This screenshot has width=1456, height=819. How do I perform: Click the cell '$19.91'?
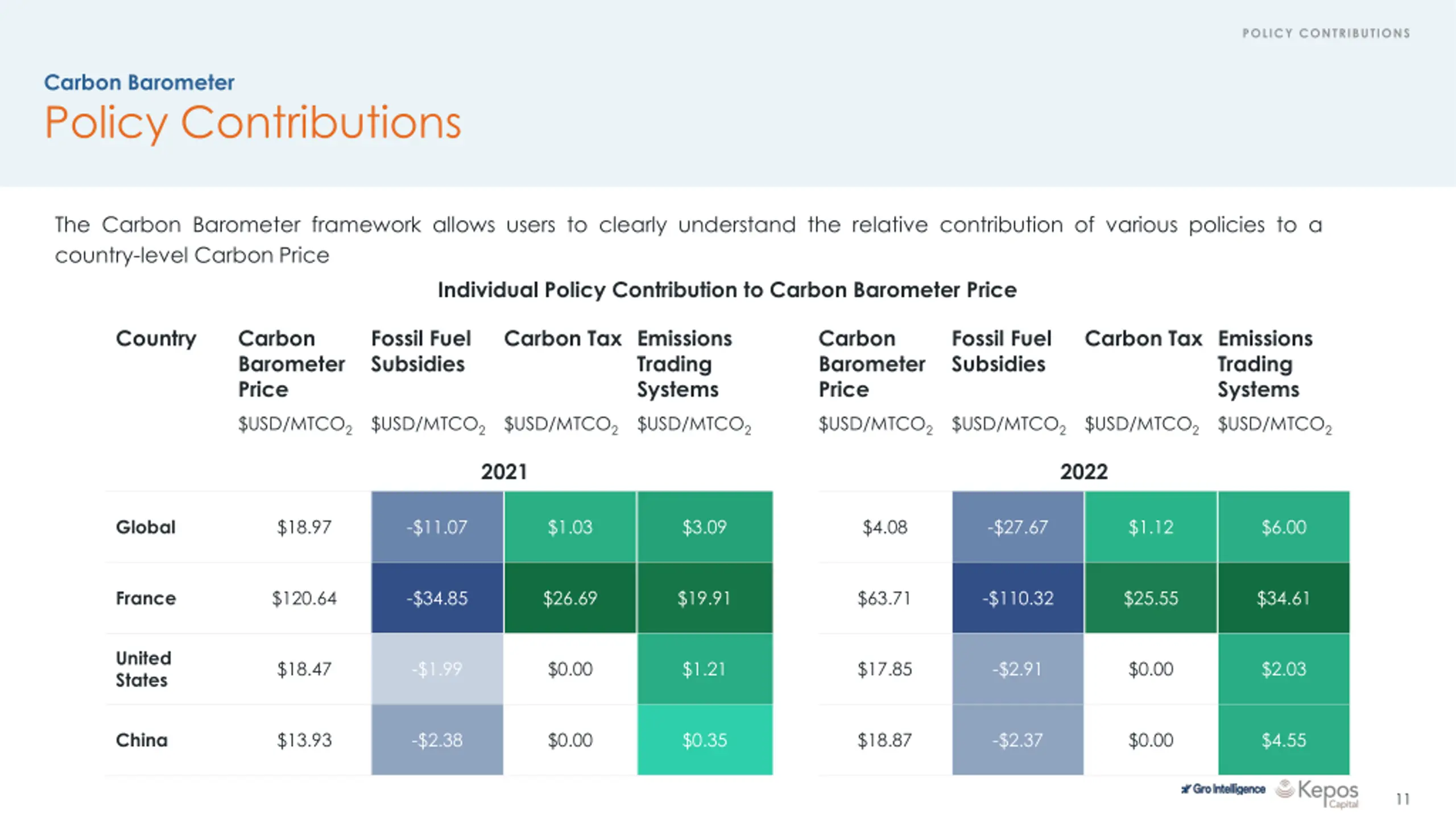705,598
